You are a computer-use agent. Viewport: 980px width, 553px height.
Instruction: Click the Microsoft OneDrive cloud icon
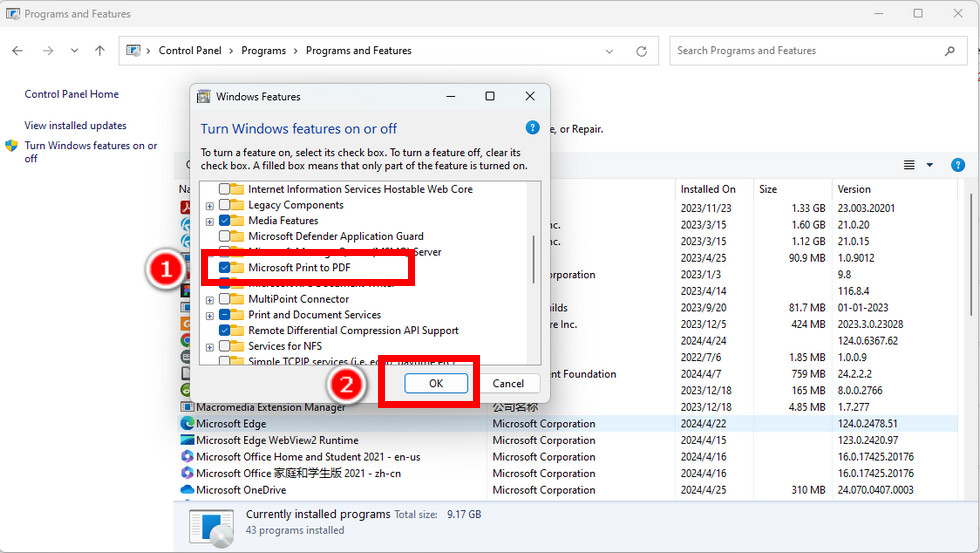(x=187, y=490)
